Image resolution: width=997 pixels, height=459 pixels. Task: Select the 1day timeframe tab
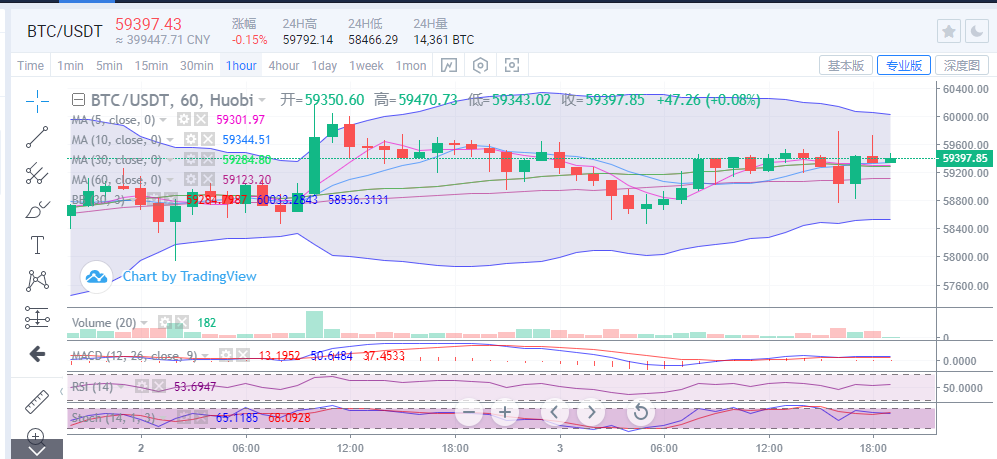point(324,66)
